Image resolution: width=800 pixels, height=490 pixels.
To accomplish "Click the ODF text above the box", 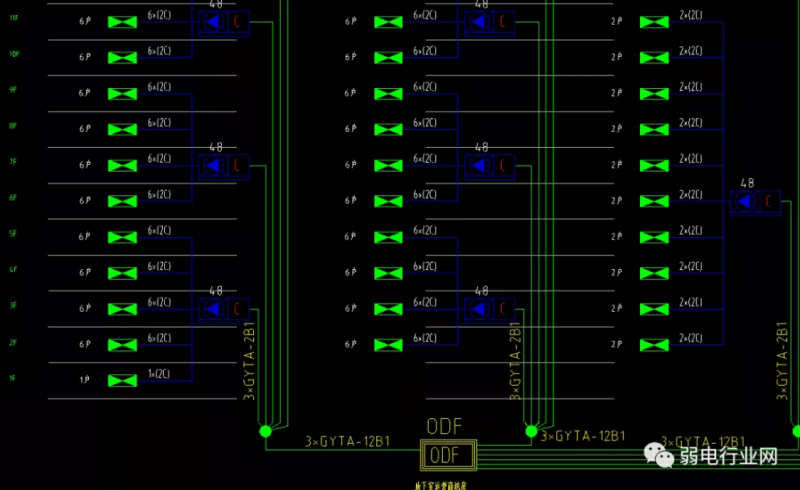I will (x=445, y=427).
